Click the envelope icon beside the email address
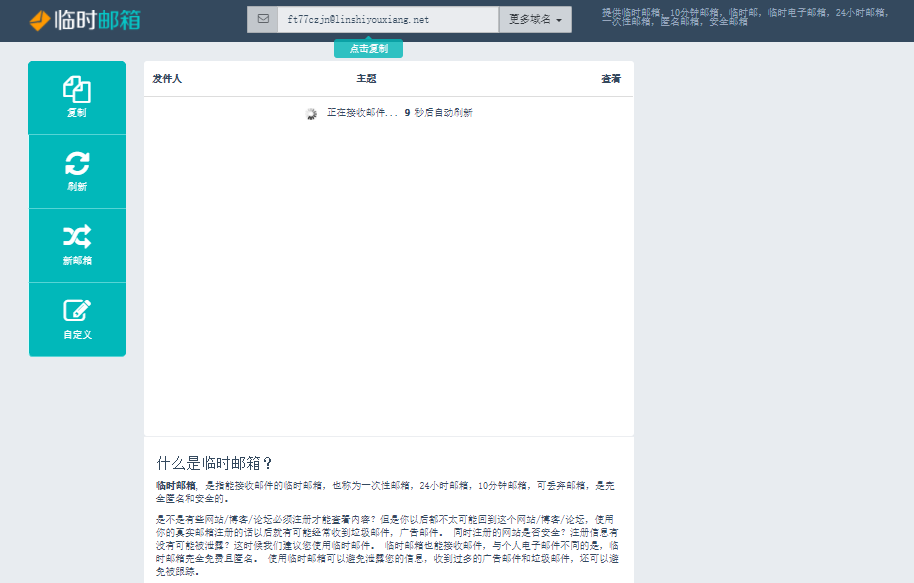Viewport: 914px width, 583px height. [x=263, y=19]
